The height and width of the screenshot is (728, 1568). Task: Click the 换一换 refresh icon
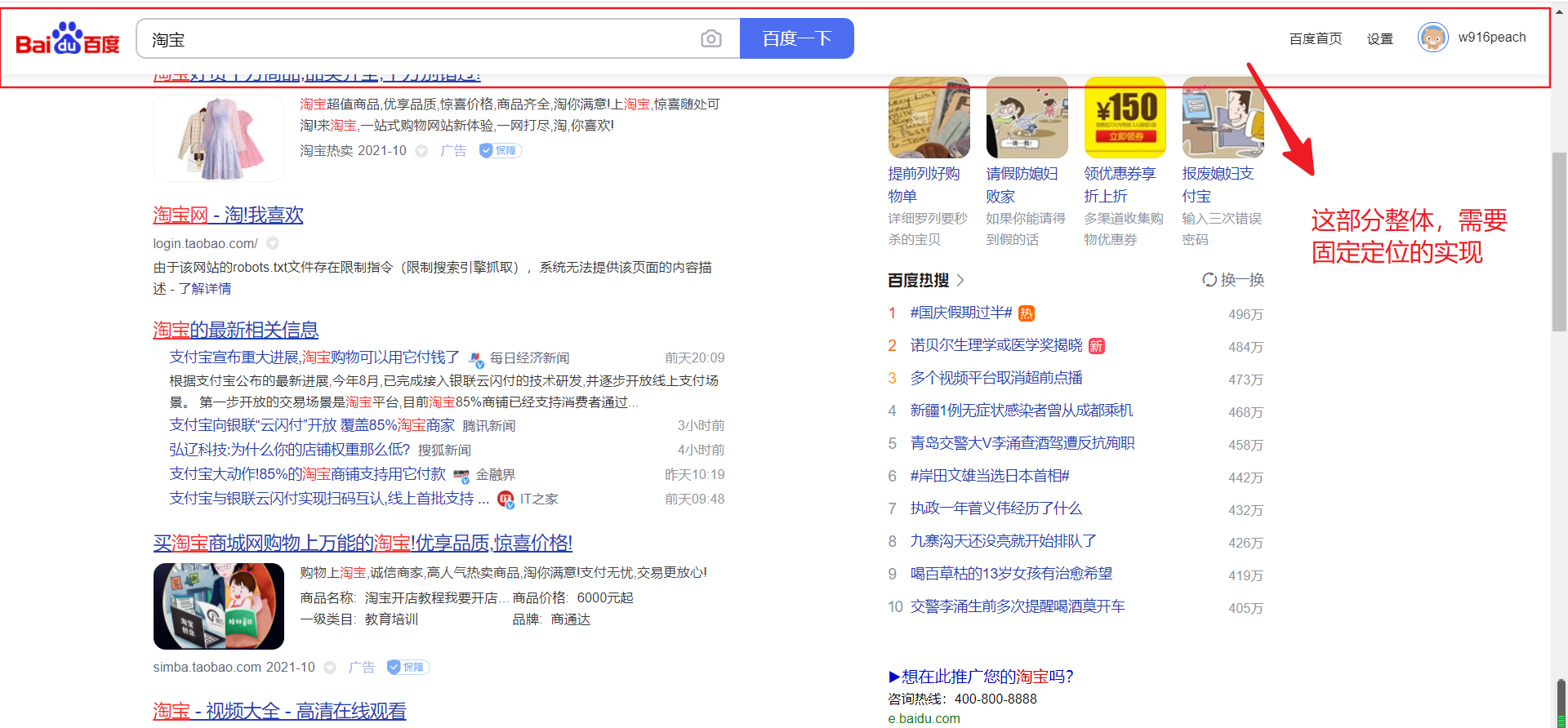pos(1209,280)
